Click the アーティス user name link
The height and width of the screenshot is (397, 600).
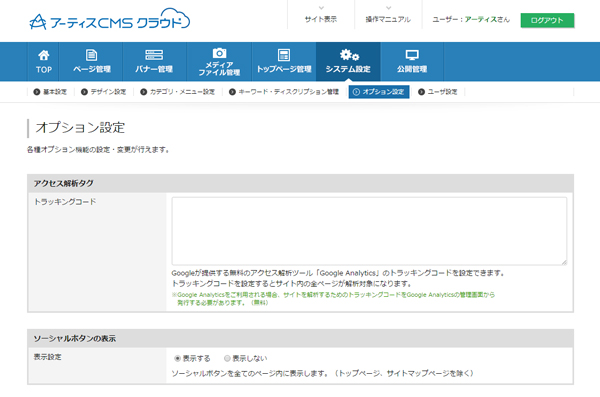click(x=481, y=20)
